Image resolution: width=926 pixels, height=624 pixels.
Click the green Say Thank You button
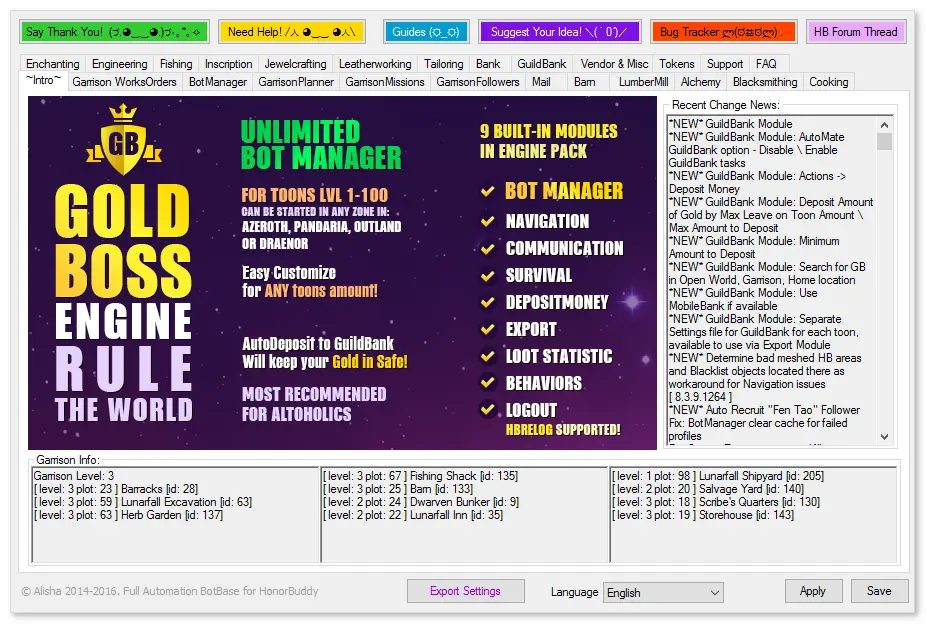113,32
